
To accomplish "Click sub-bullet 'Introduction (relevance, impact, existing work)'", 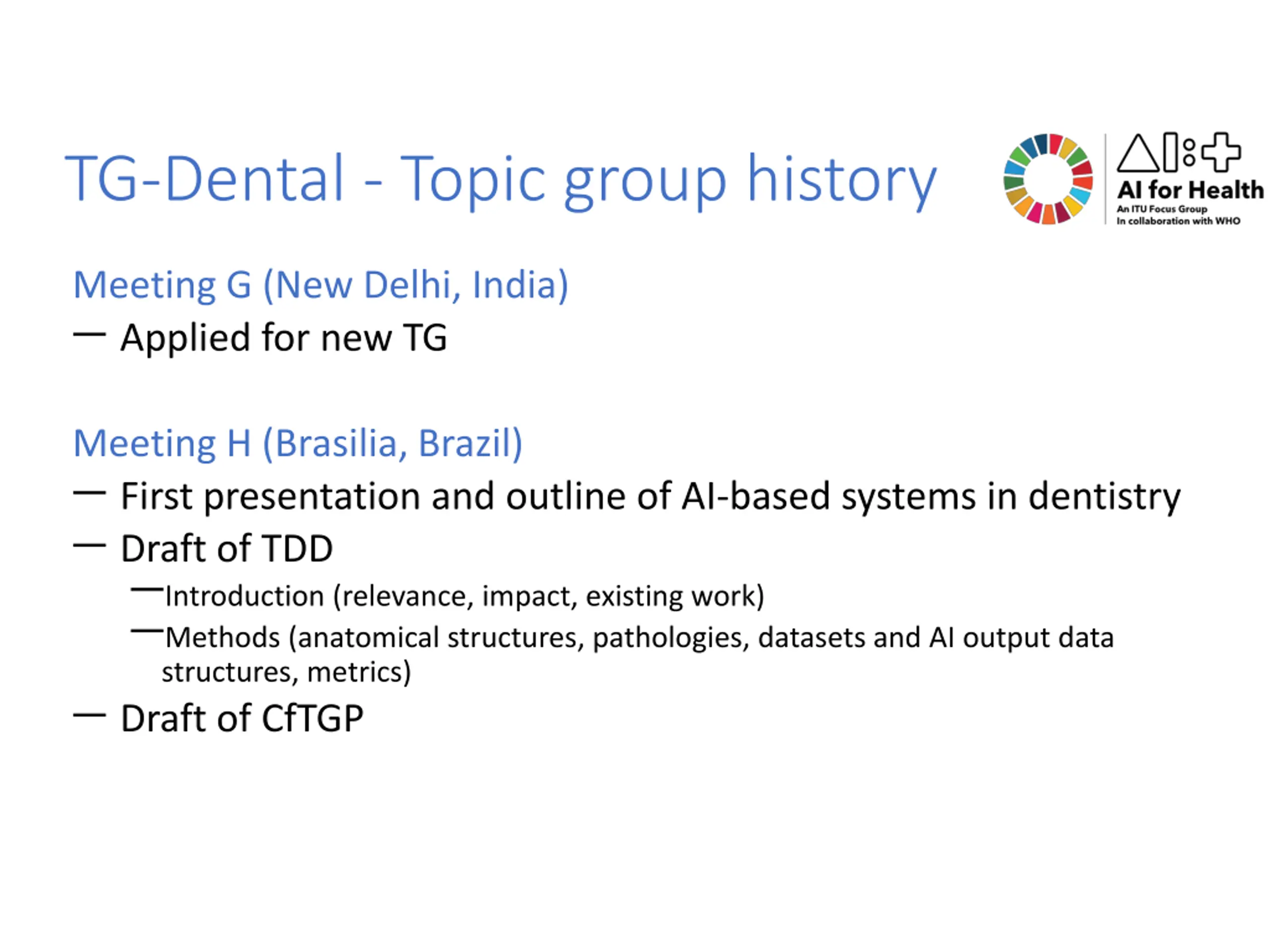I will click(x=464, y=596).
